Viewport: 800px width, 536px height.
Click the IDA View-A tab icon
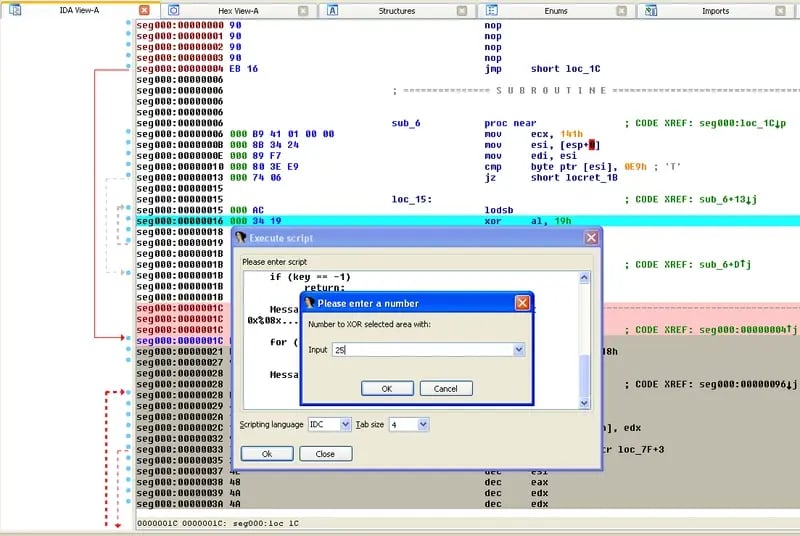pos(15,10)
